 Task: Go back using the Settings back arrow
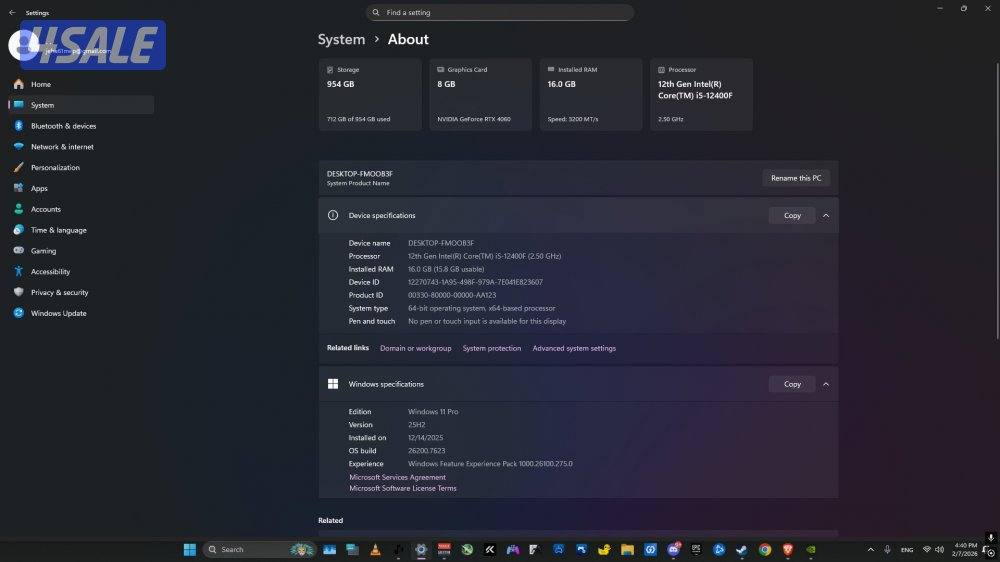coord(12,13)
